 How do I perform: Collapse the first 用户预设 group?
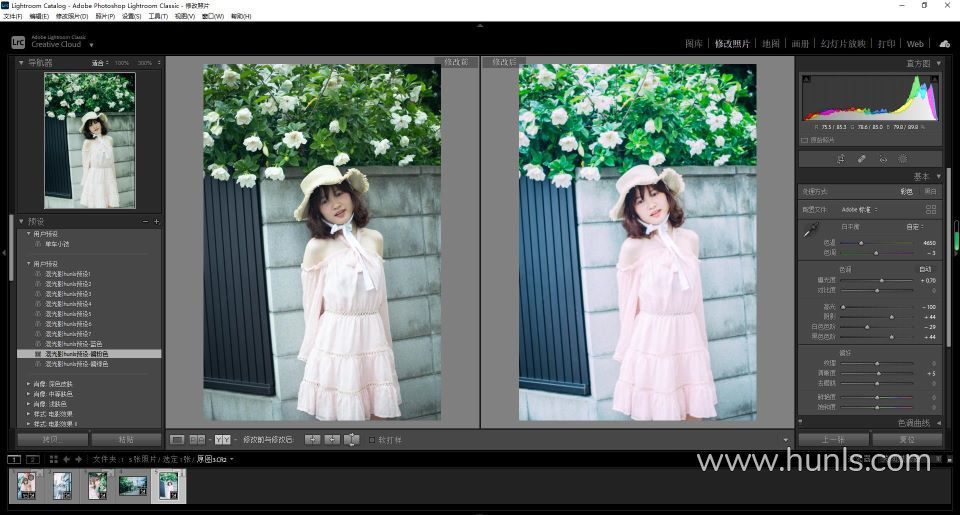pyautogui.click(x=28, y=234)
